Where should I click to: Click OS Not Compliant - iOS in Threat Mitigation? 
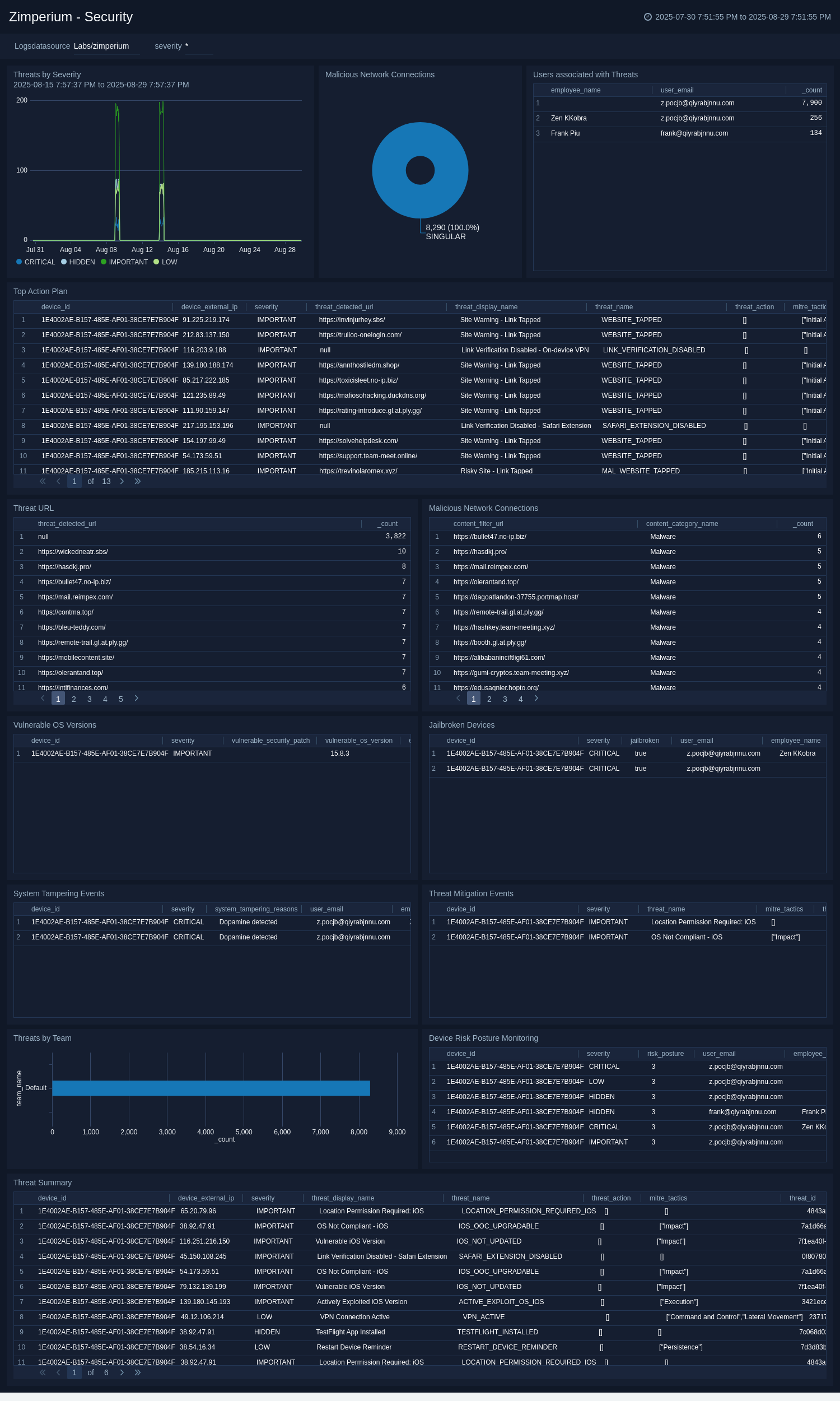tap(687, 937)
